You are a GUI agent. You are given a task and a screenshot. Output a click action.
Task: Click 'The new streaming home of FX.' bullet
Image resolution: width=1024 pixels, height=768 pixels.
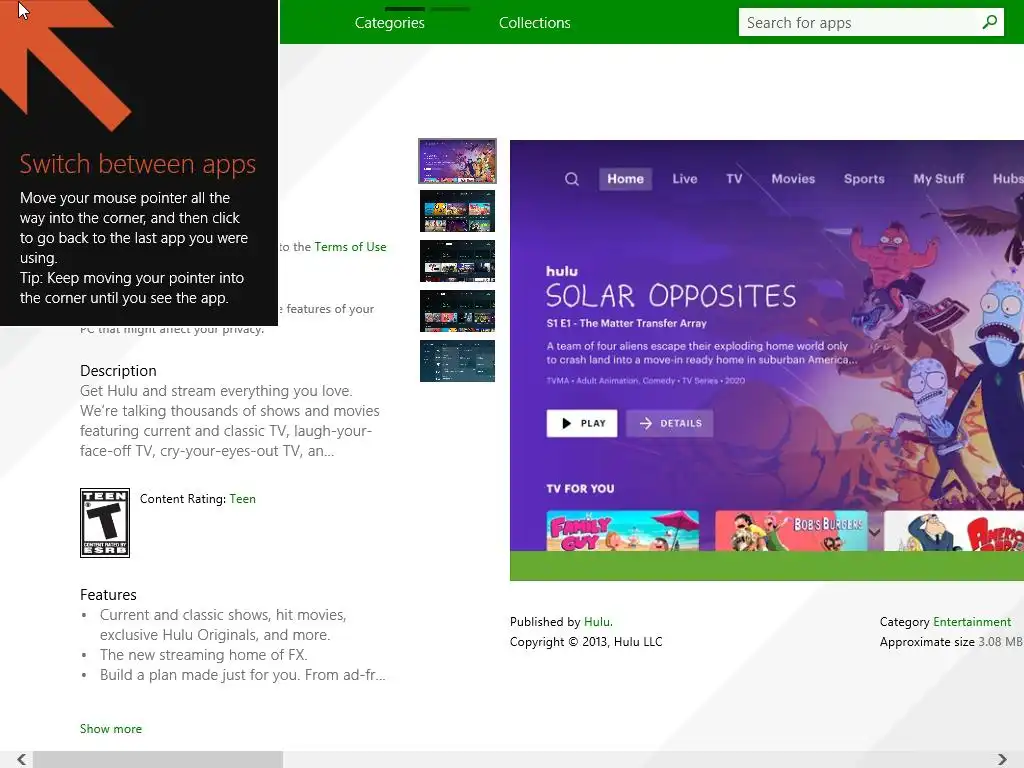204,655
